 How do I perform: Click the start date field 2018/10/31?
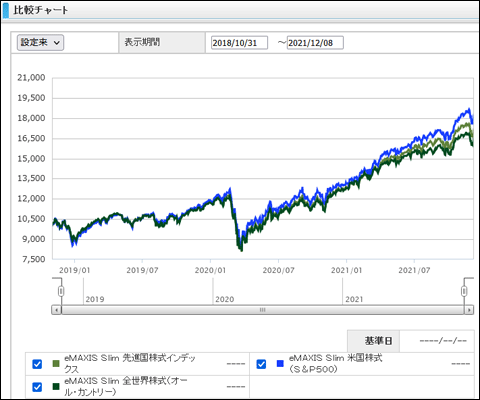click(239, 43)
